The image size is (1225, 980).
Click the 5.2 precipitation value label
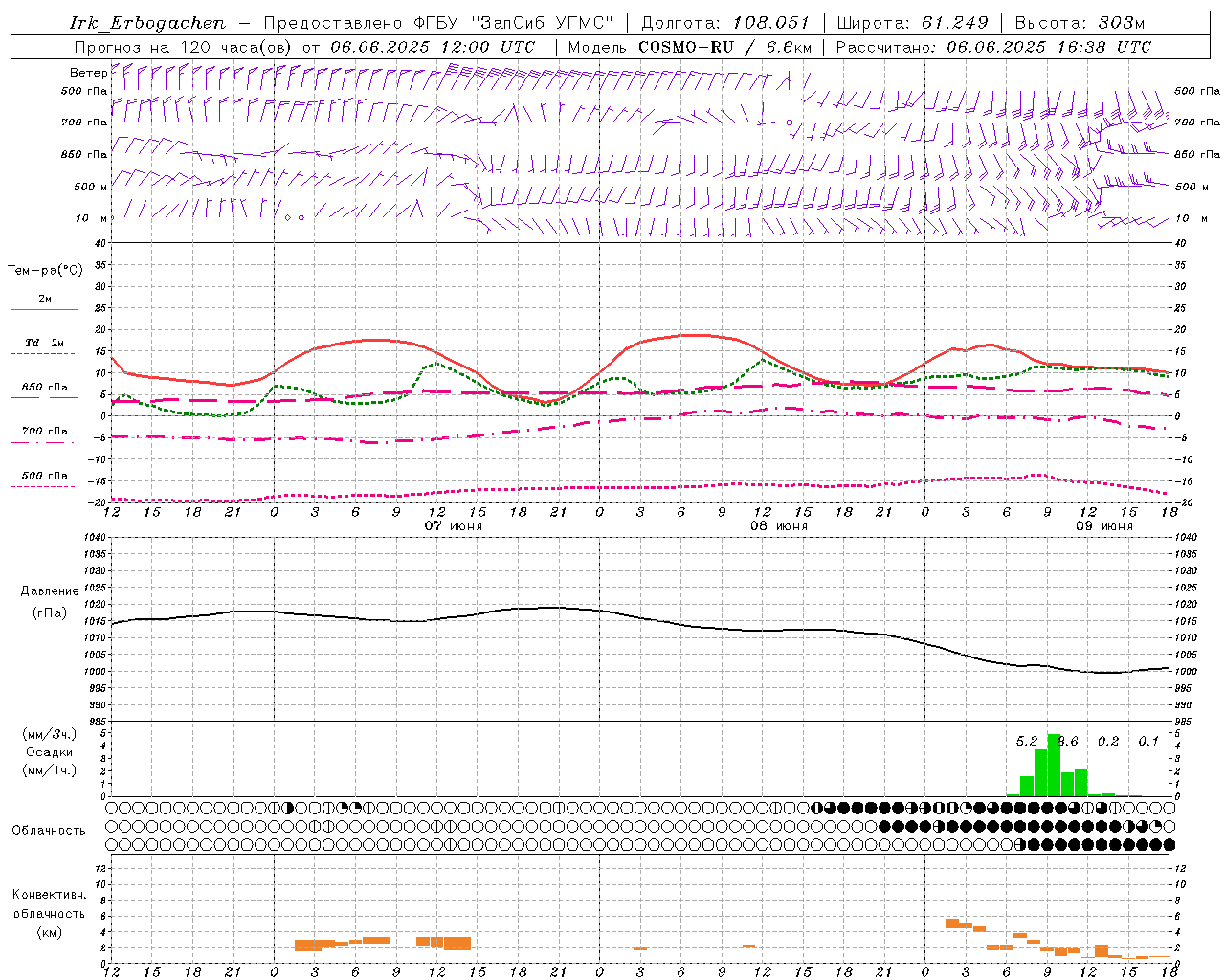[x=1027, y=741]
